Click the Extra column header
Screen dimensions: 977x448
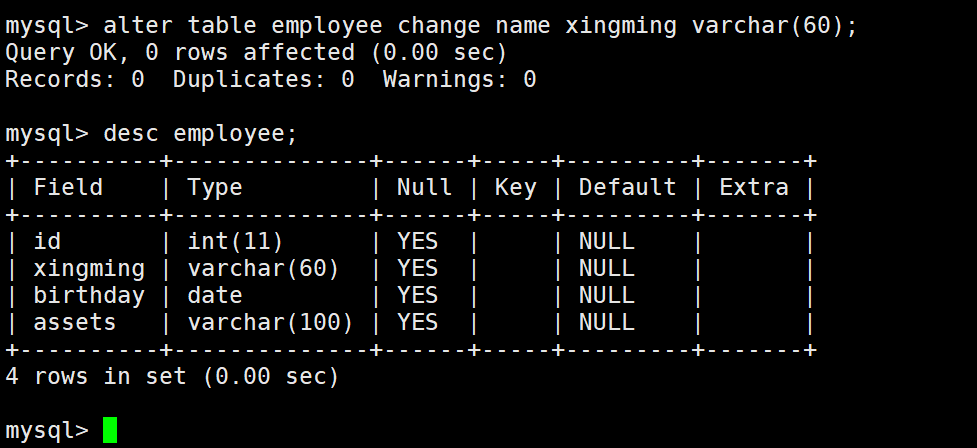click(x=754, y=187)
